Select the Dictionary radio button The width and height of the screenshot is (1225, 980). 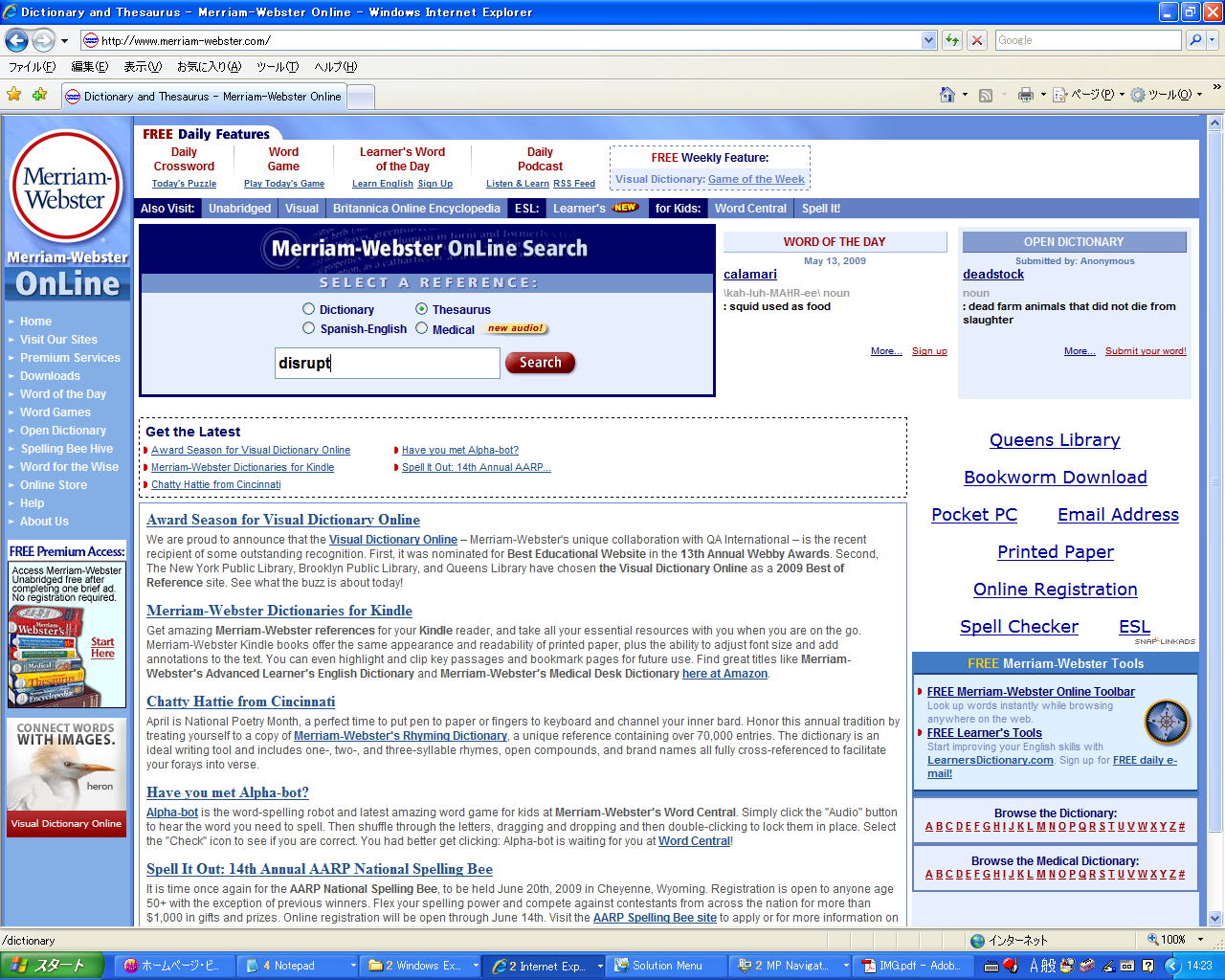pos(308,309)
